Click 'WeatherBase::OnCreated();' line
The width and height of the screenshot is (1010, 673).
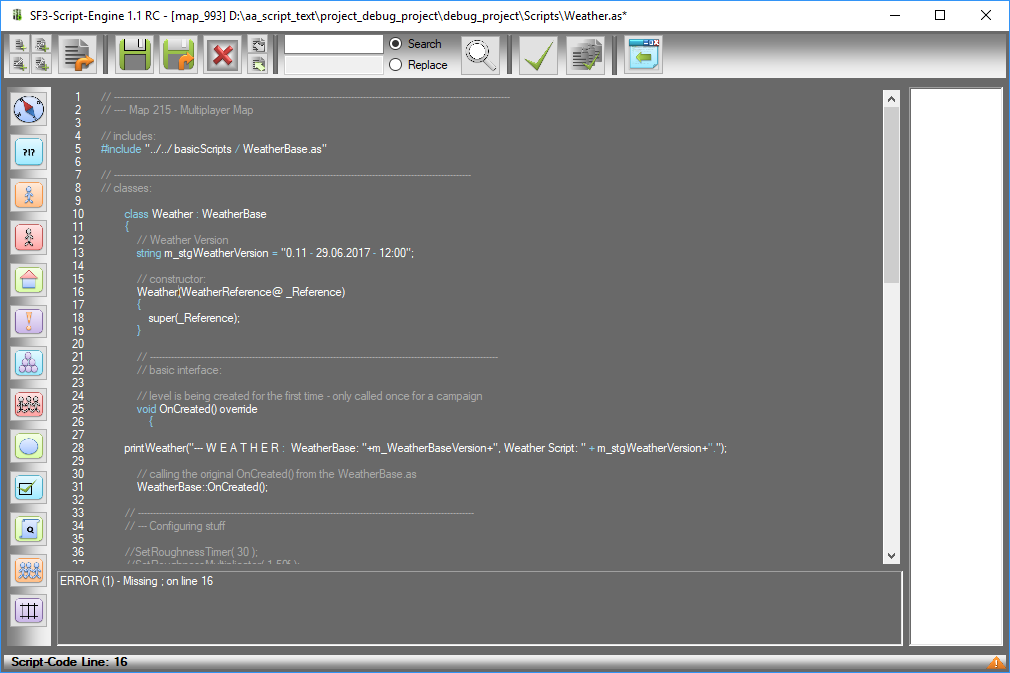coord(202,487)
